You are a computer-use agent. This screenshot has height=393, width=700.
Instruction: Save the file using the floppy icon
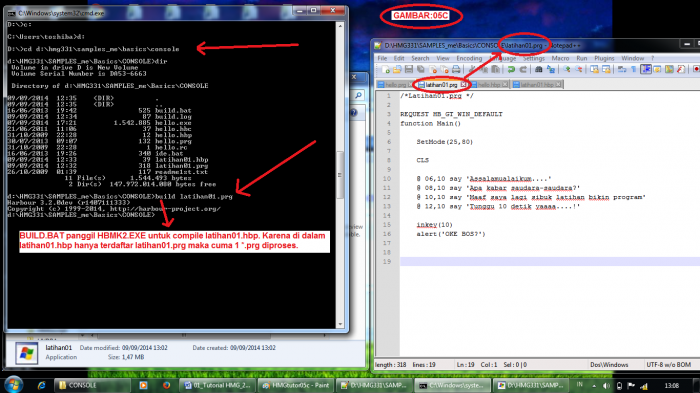click(409, 69)
